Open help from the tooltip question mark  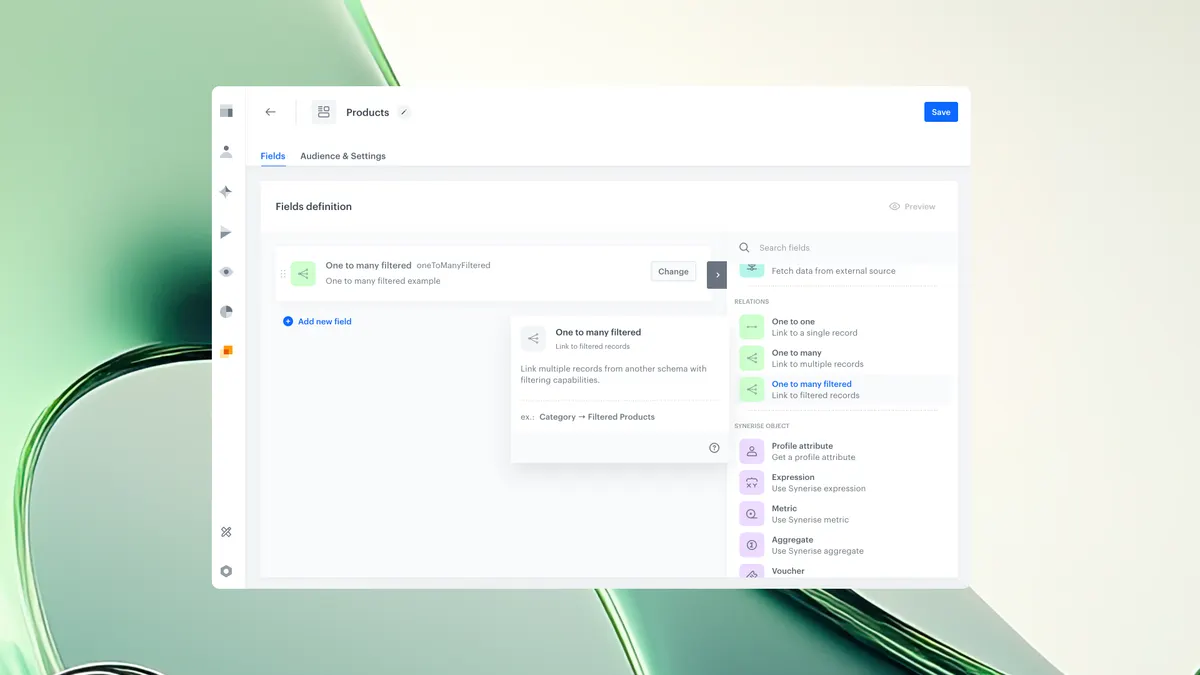[714, 448]
